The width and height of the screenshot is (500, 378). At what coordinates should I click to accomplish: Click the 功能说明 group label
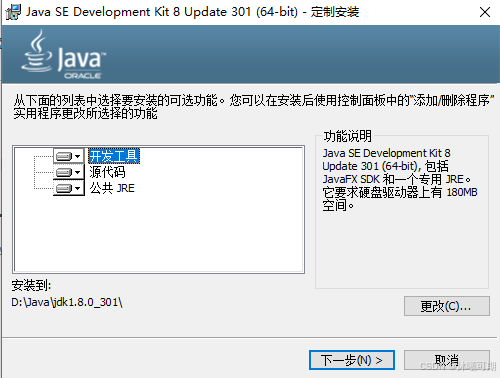pos(347,136)
